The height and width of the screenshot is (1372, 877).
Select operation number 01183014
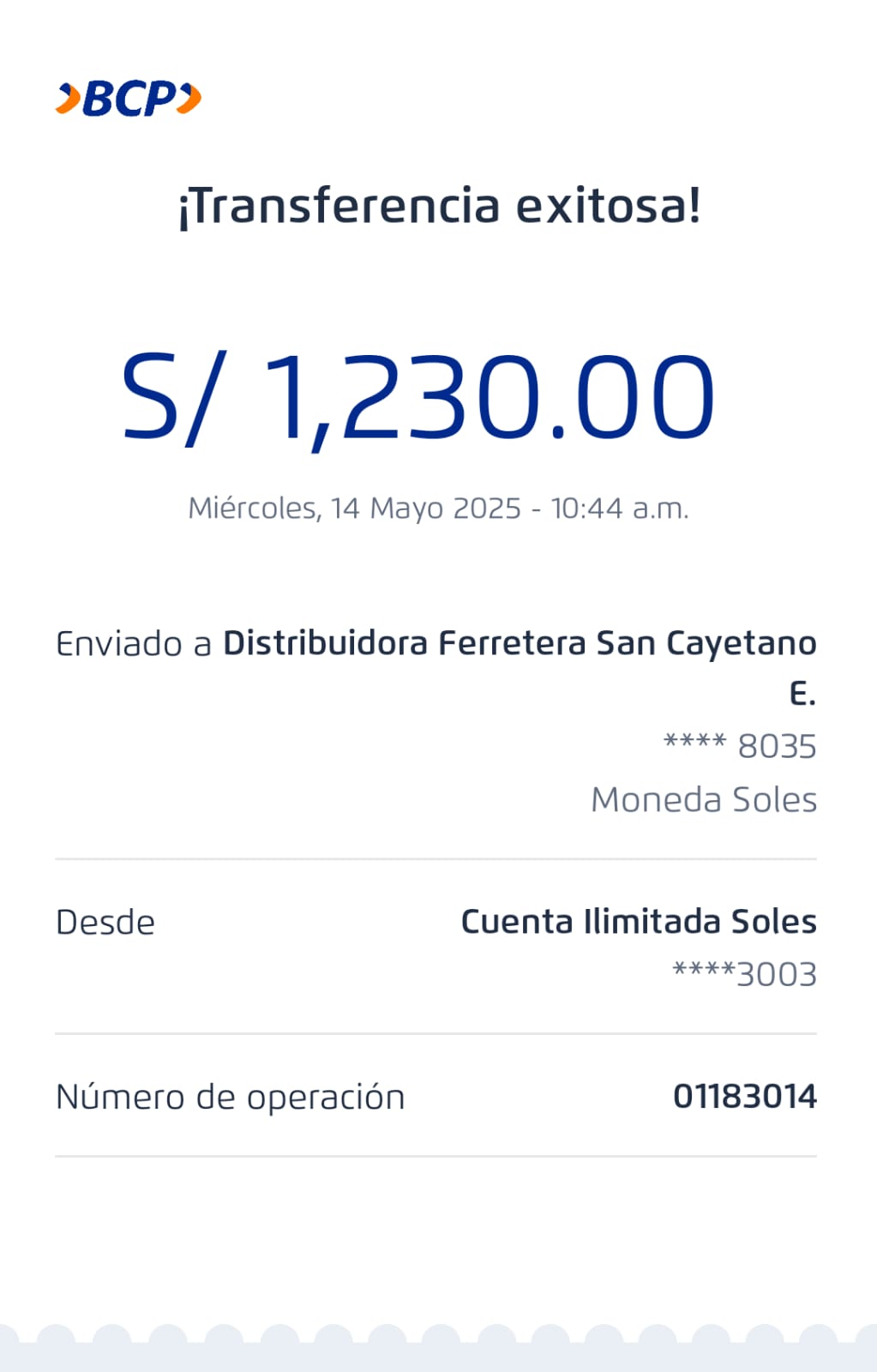coord(745,1097)
